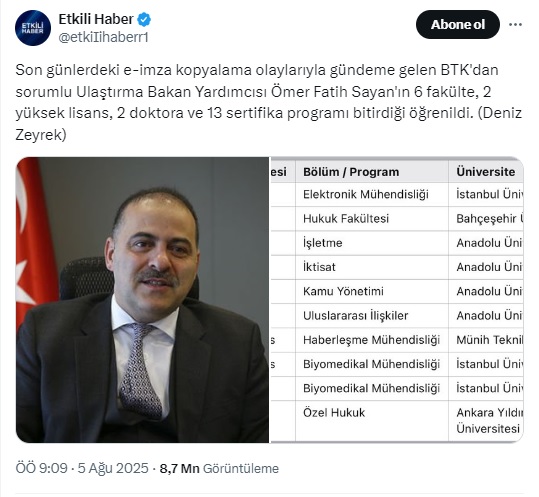Select the Haberleşme Mühendisliği table row
539x497 pixels.
[x=397, y=340]
